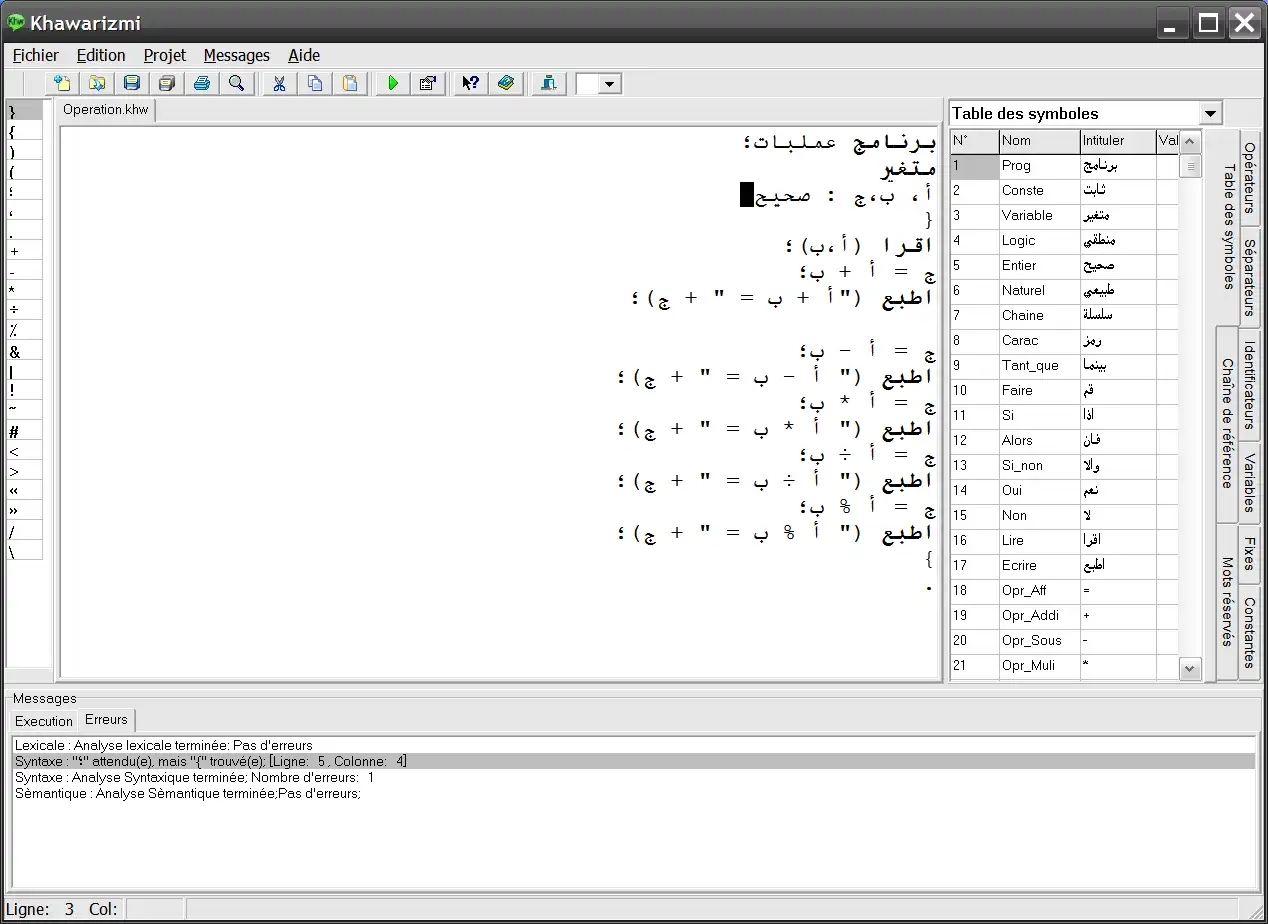
Task: Open the Mots réservés side tab
Action: [1227, 602]
